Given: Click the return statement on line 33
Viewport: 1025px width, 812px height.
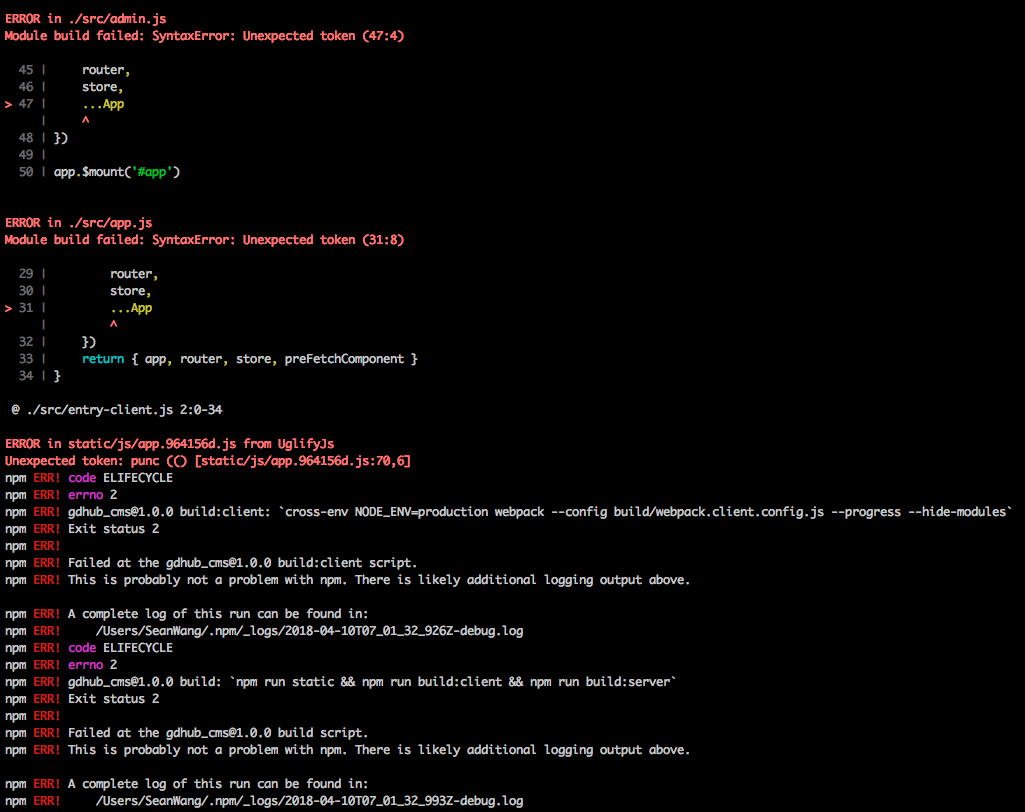Looking at the screenshot, I should click(x=250, y=359).
